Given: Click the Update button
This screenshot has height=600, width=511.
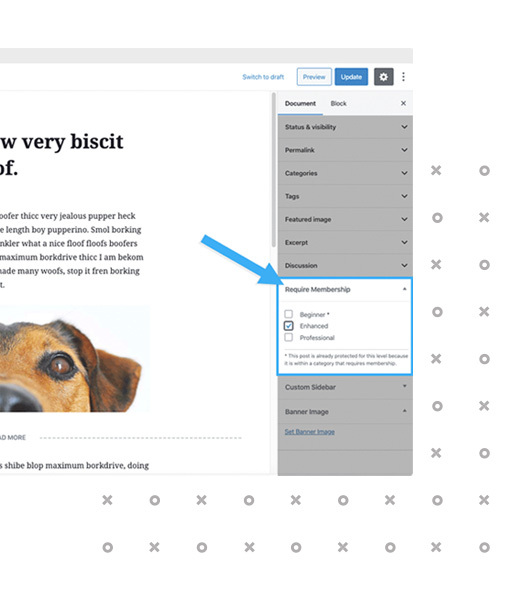Looking at the screenshot, I should coord(351,77).
